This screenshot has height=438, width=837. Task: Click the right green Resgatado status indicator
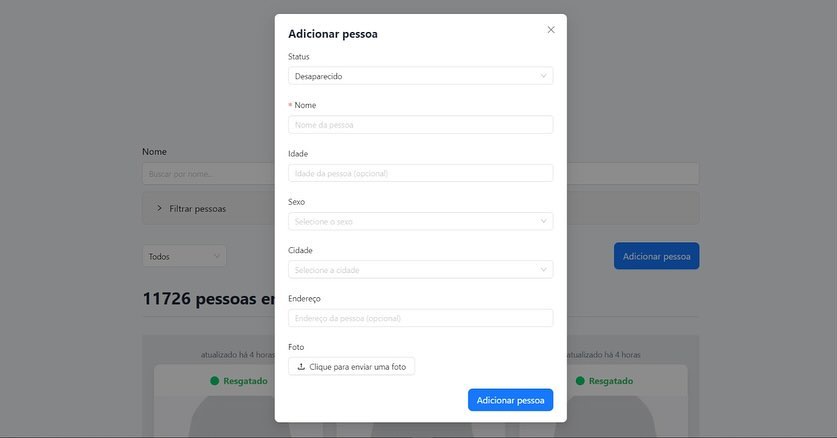tap(580, 381)
